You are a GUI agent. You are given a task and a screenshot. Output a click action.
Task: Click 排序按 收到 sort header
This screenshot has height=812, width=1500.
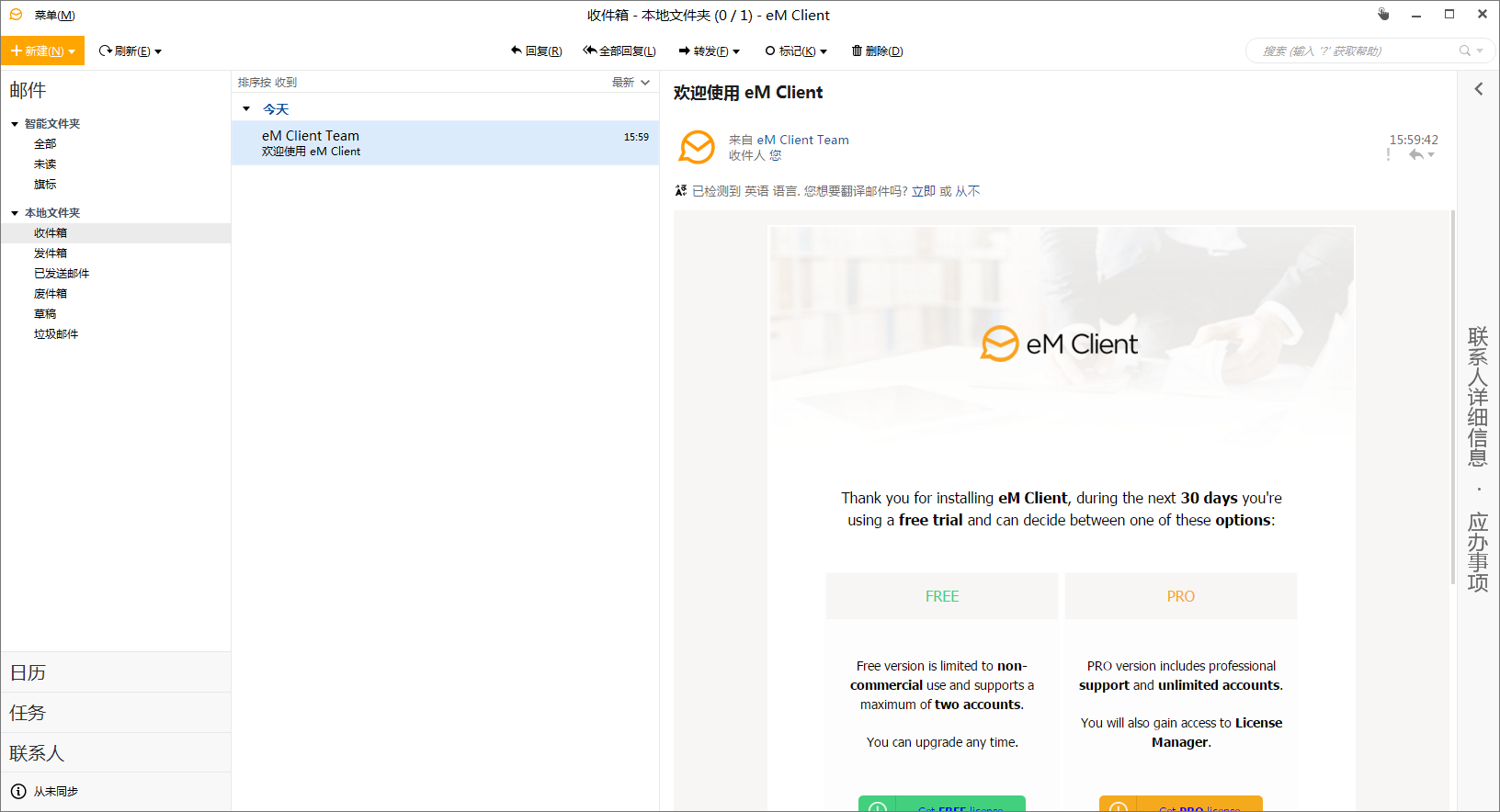point(267,83)
